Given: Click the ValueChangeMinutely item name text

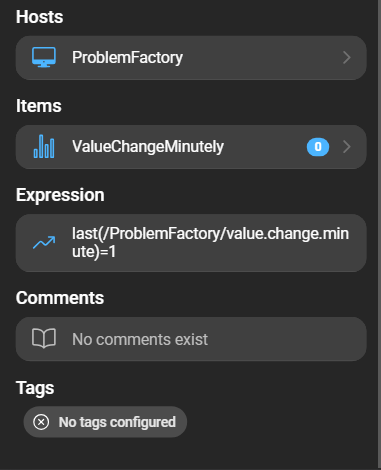Looking at the screenshot, I should (x=148, y=147).
